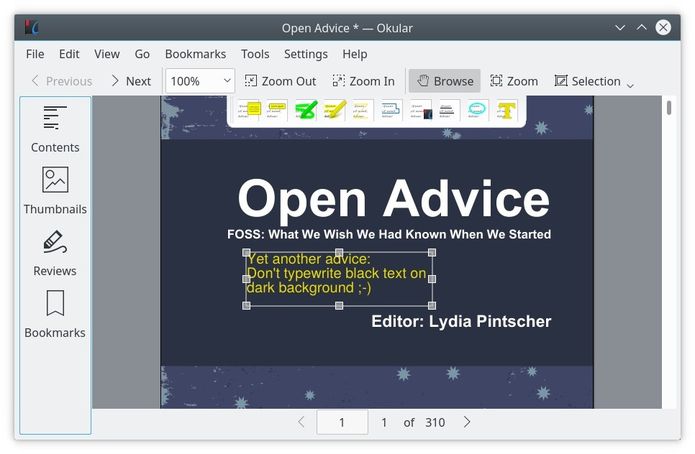
Task: Select the Inline Note annotation tool
Action: click(276, 110)
